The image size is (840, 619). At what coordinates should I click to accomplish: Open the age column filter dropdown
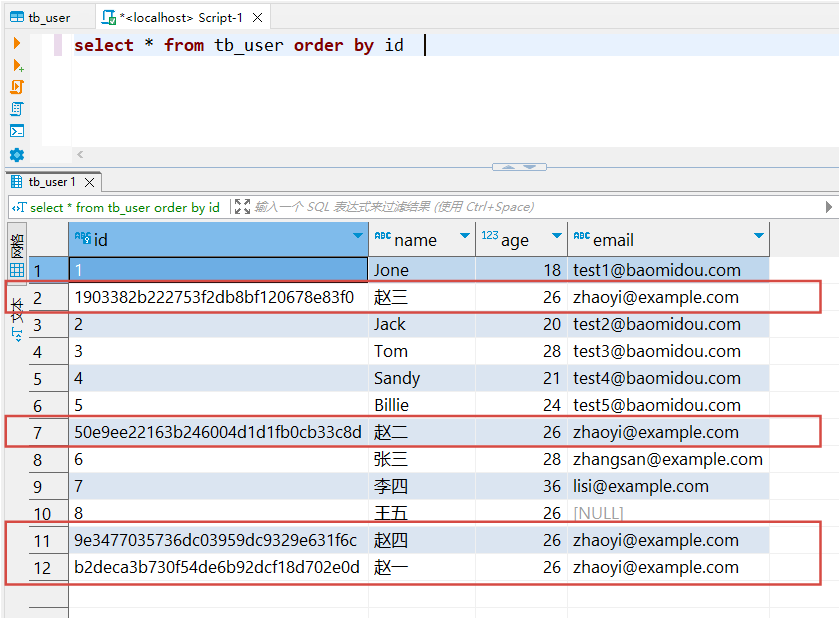557,236
